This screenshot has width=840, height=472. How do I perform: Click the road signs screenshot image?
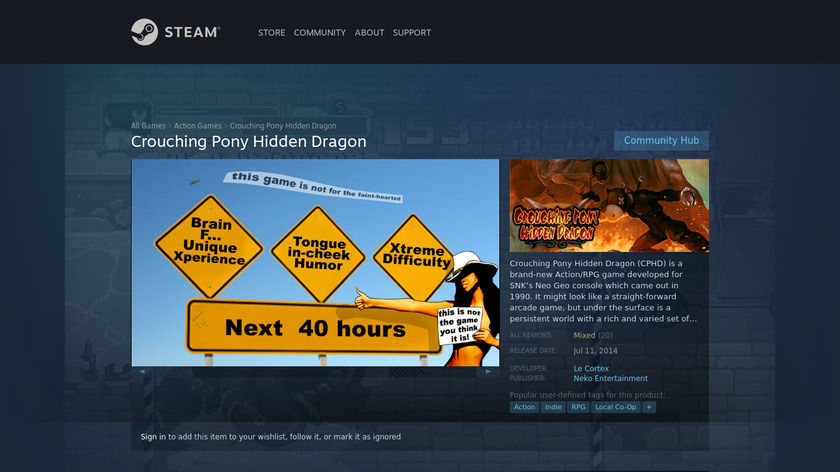[316, 263]
